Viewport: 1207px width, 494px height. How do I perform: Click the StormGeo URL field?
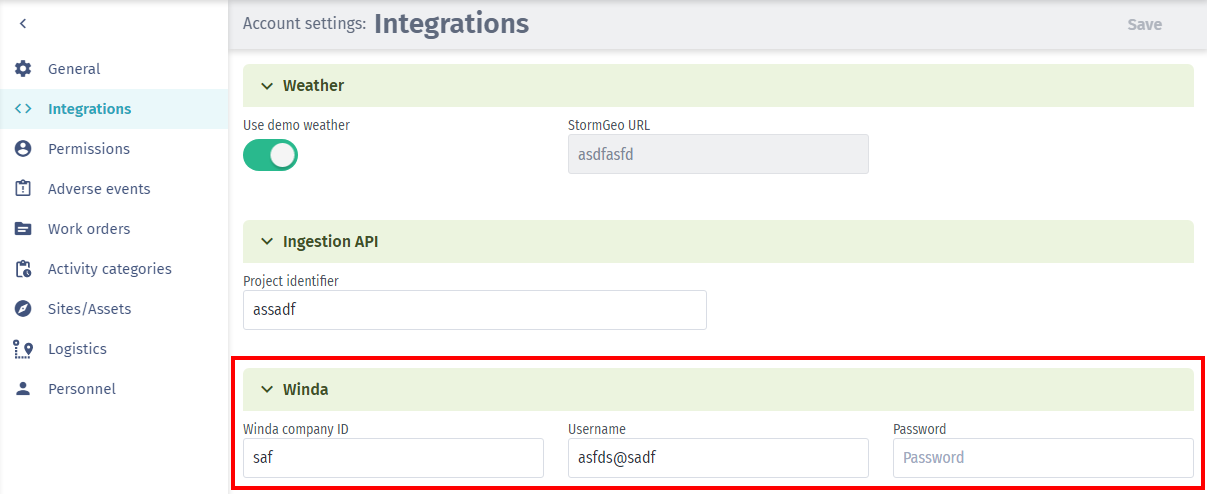pyautogui.click(x=718, y=154)
